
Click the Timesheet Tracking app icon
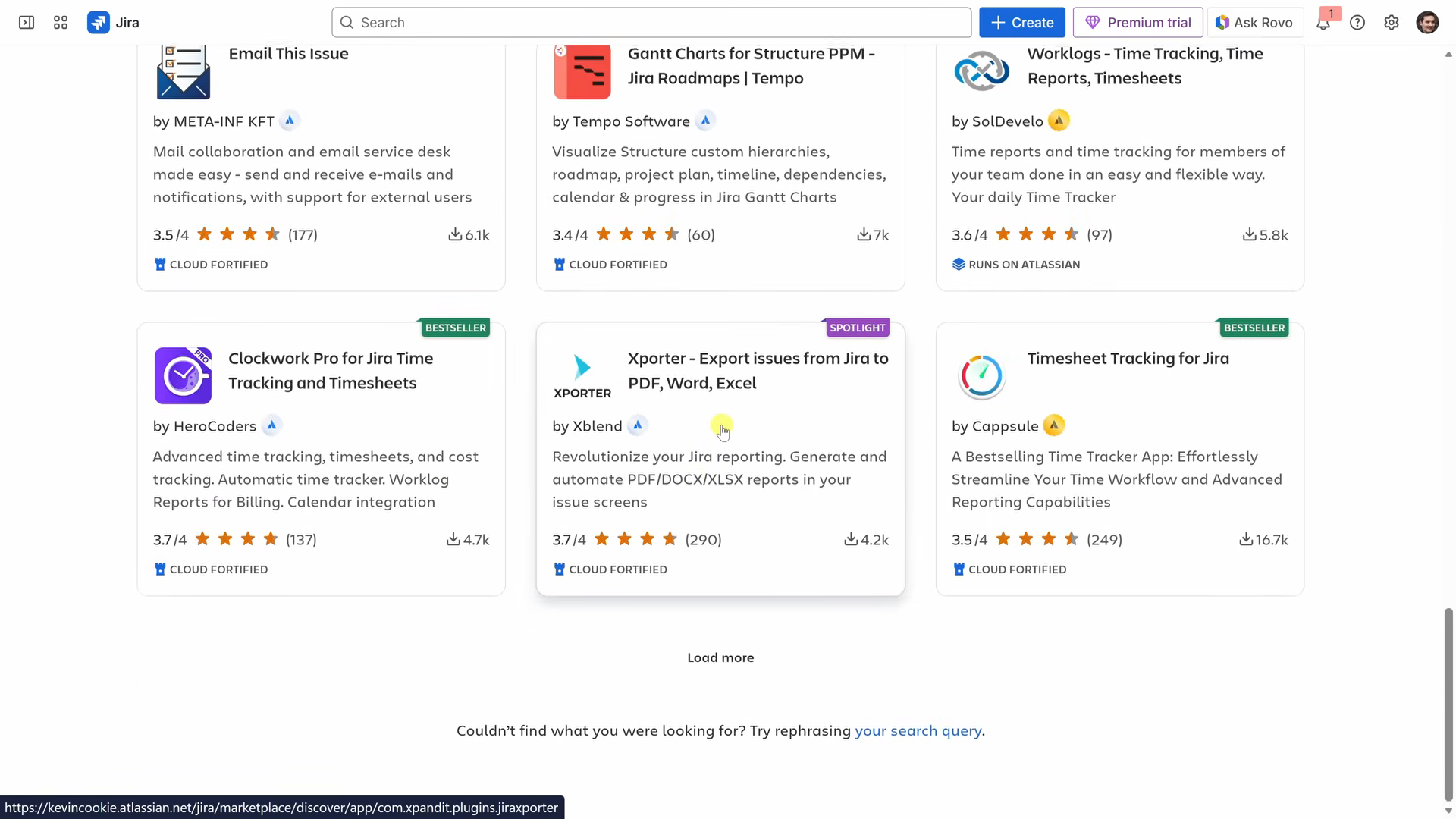coord(981,375)
